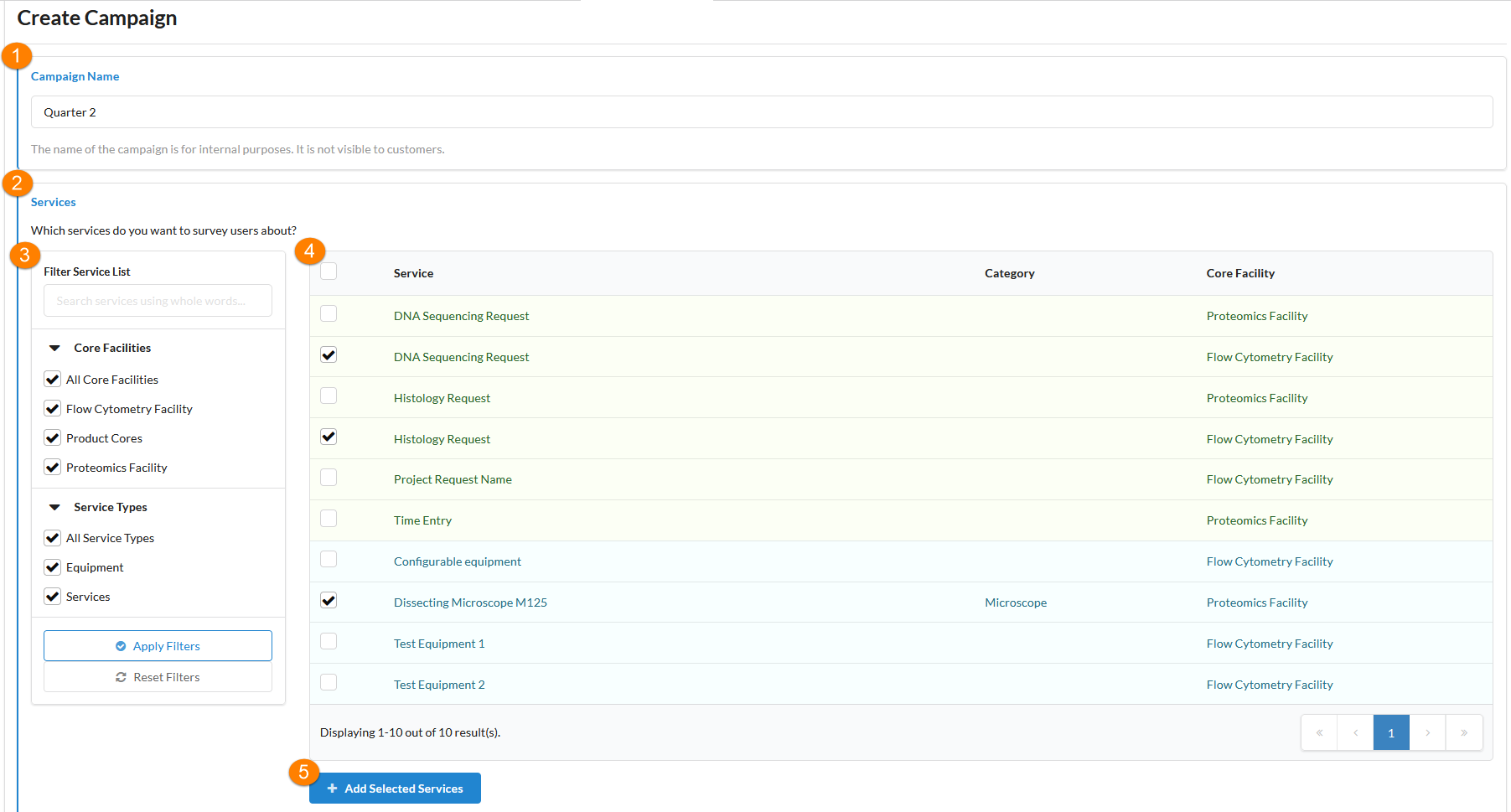The height and width of the screenshot is (812, 1511).
Task: Select page 1 in the pagination
Action: [x=1391, y=732]
